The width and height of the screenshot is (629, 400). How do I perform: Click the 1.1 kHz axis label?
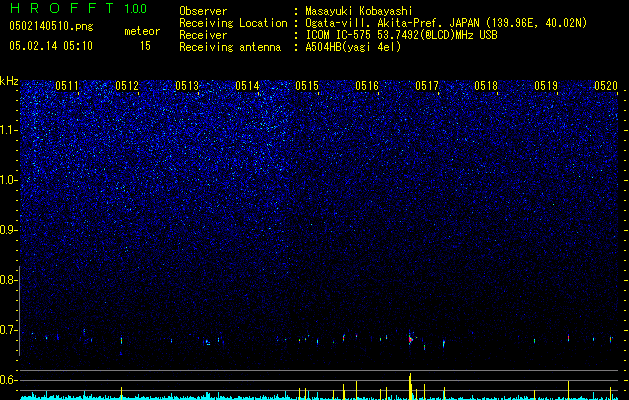point(9,130)
